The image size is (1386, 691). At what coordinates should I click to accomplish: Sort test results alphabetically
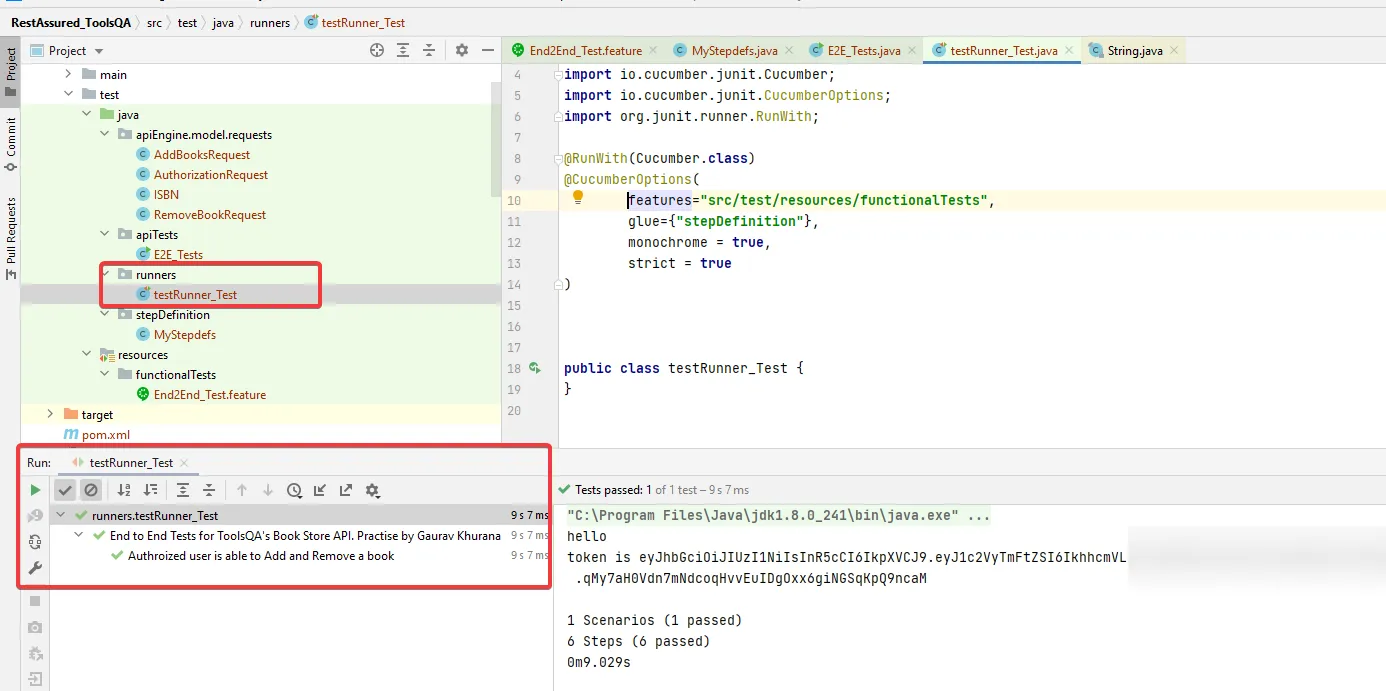124,490
